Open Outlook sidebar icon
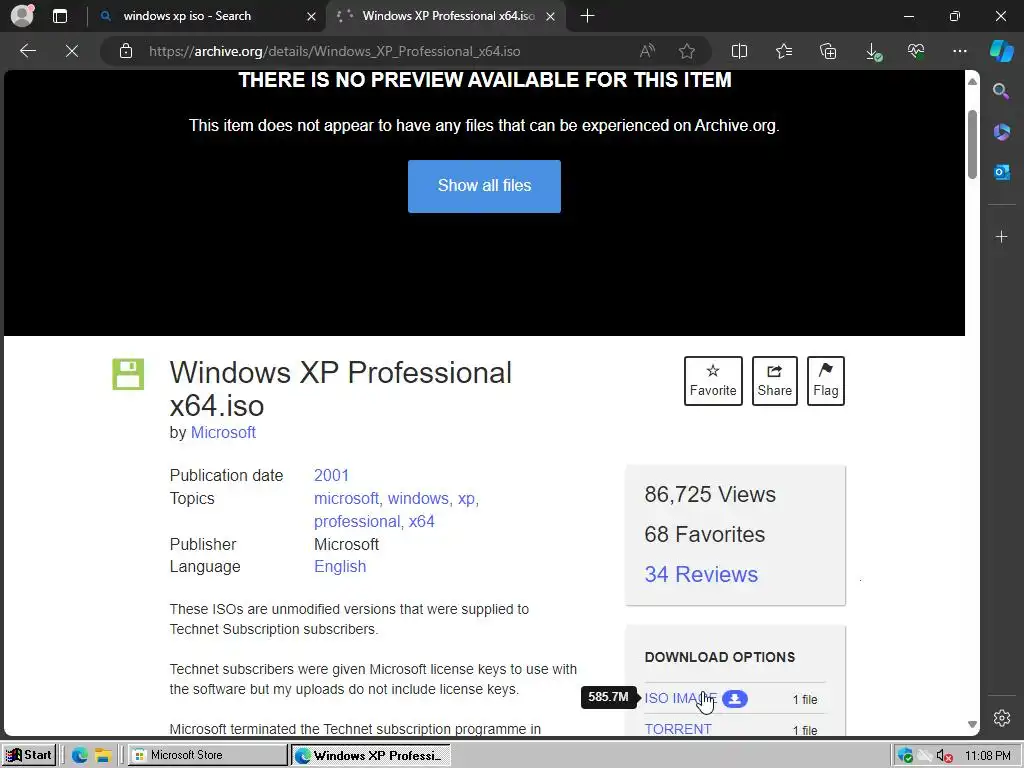1024x768 pixels. click(x=1001, y=172)
